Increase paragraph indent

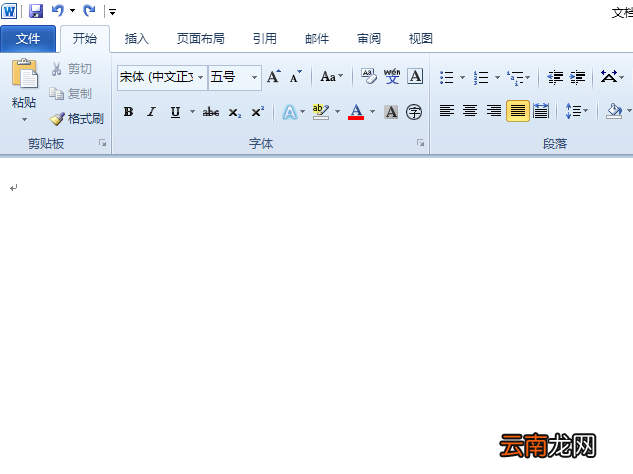click(577, 77)
